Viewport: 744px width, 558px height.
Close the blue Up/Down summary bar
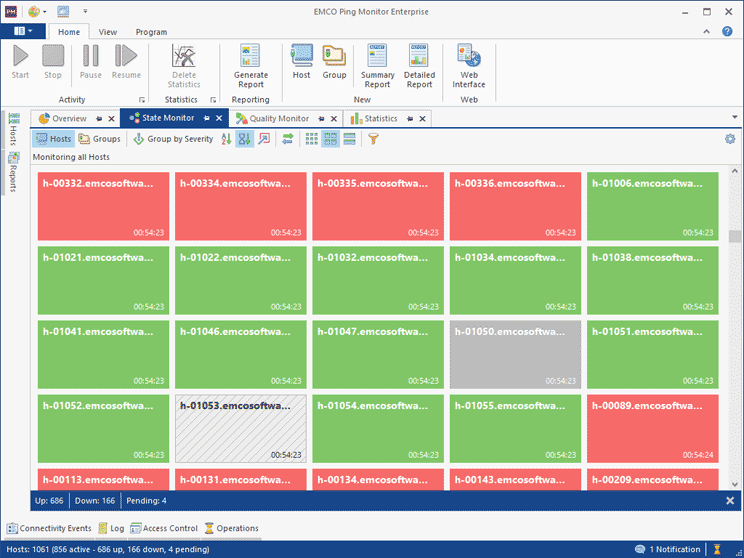pos(730,501)
